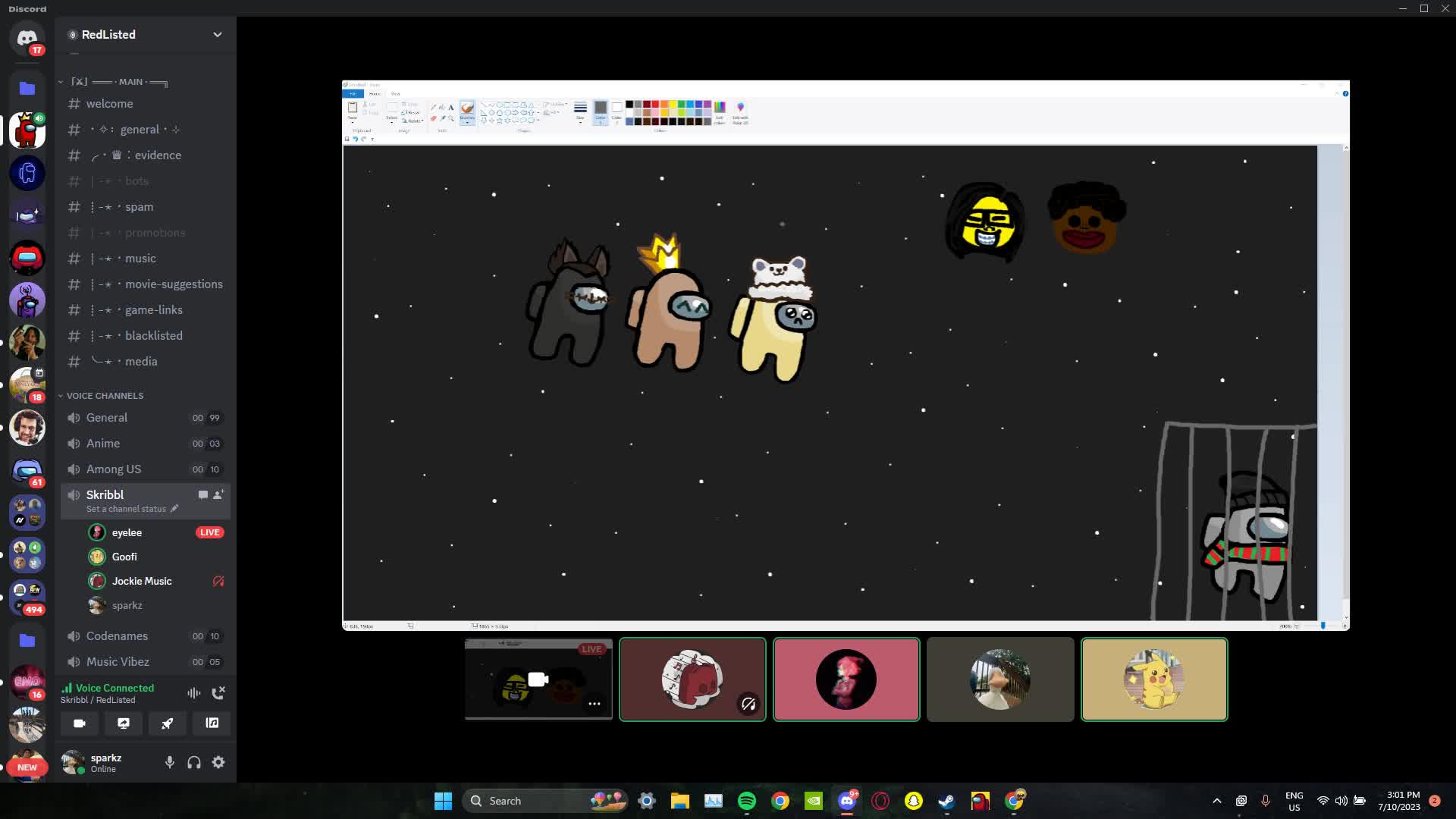
Task: Open the soundboard panel icon
Action: point(211,723)
